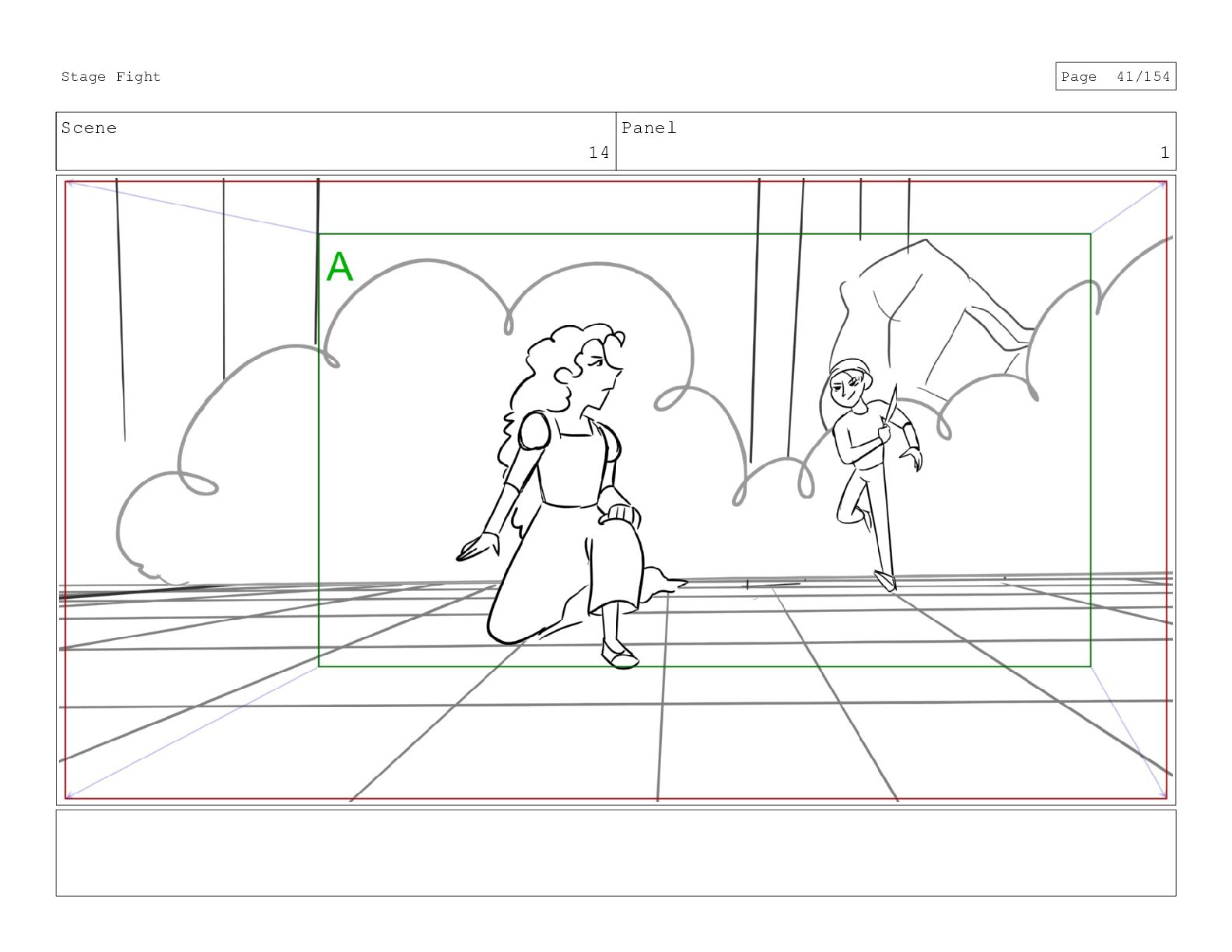Click the empty notes box below the panel
This screenshot has width=1232, height=952.
pyautogui.click(x=616, y=852)
